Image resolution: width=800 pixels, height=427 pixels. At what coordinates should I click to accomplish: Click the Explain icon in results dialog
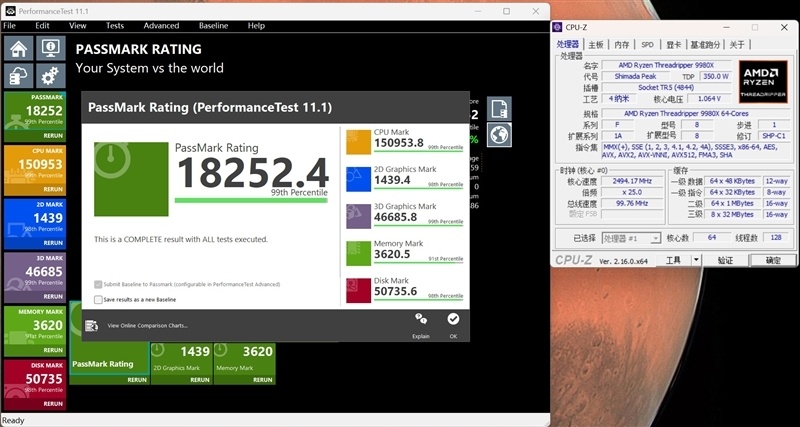click(x=421, y=321)
